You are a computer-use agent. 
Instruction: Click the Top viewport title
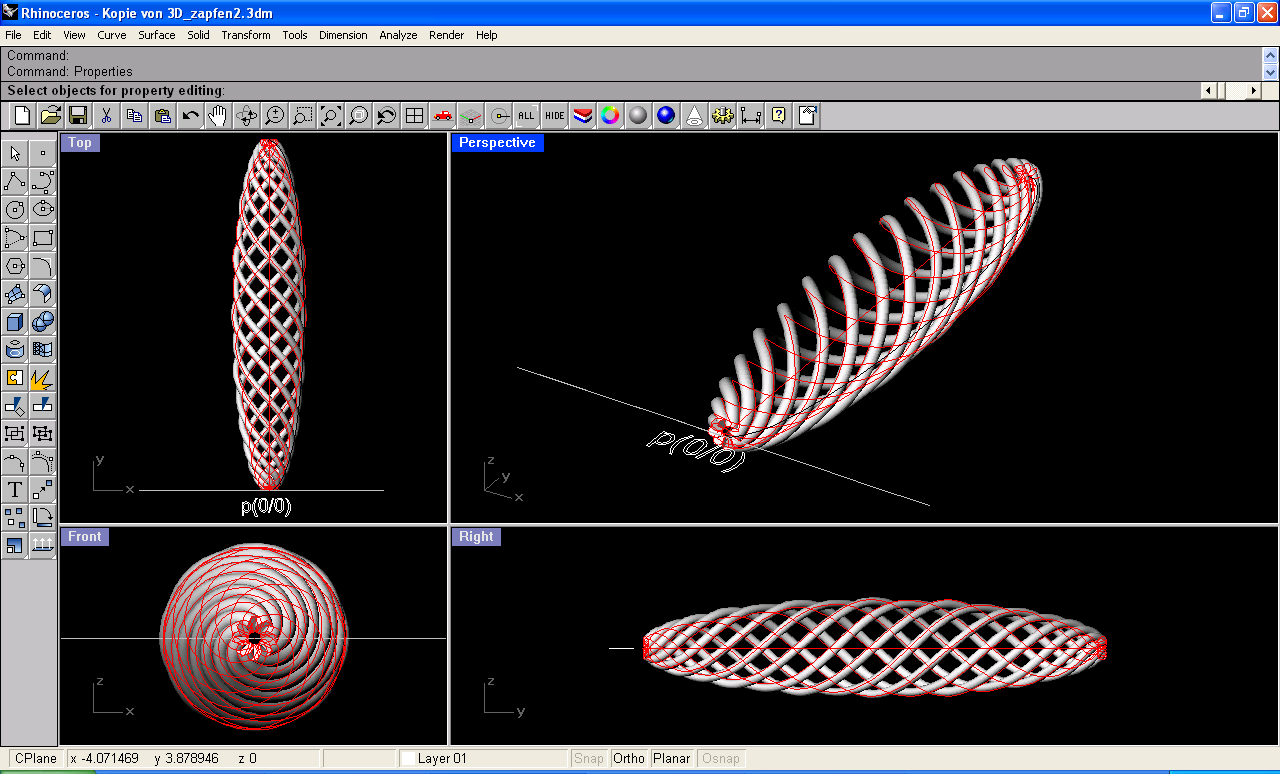pyautogui.click(x=80, y=143)
